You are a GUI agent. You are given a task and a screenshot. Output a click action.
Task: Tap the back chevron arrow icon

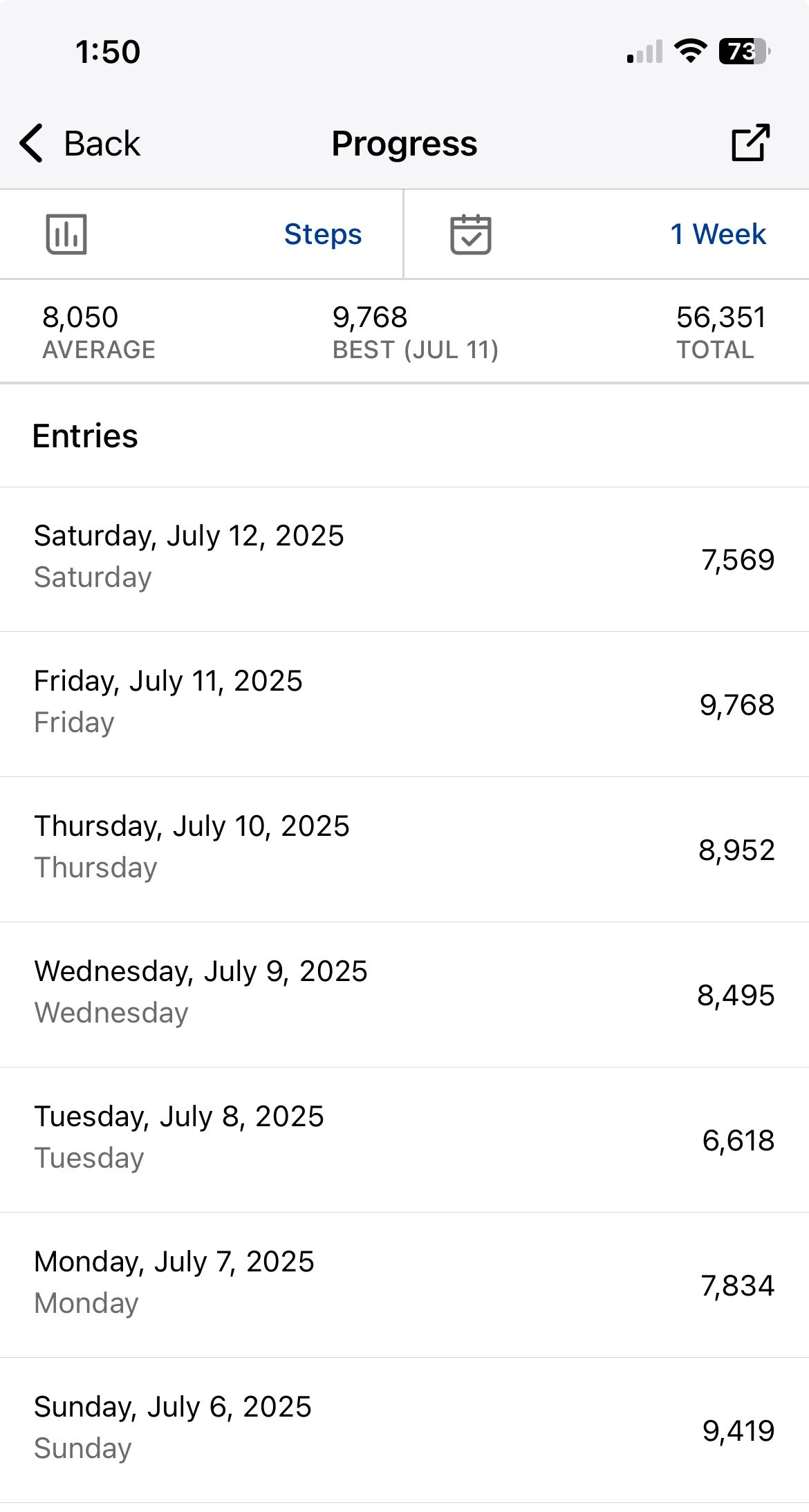coord(32,143)
